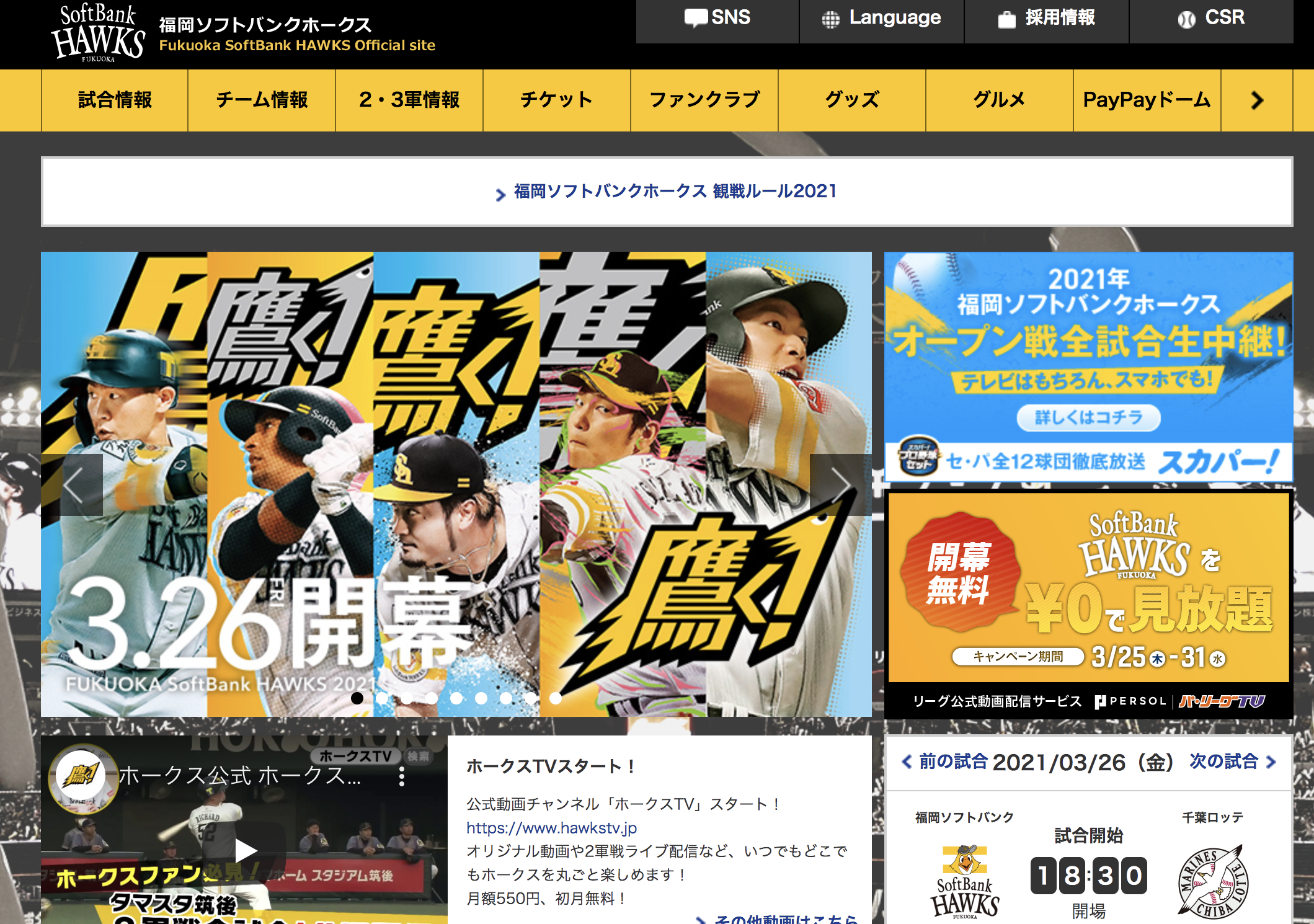
Task: Advance carousel with the next slide arrow
Action: tap(840, 485)
